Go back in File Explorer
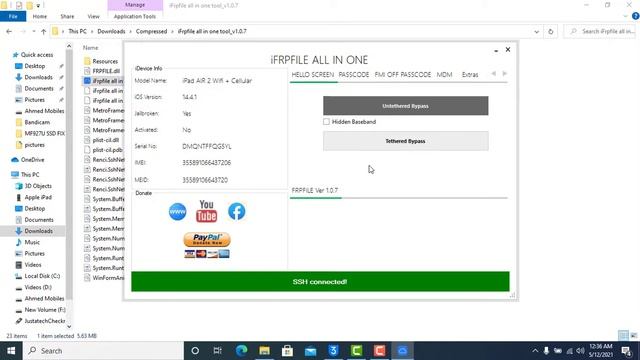Image resolution: width=640 pixels, height=360 pixels. click(x=9, y=31)
